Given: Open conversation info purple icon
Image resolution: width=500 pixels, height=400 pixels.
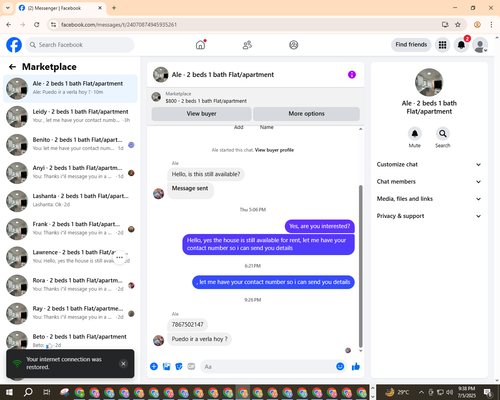Looking at the screenshot, I should (x=352, y=75).
